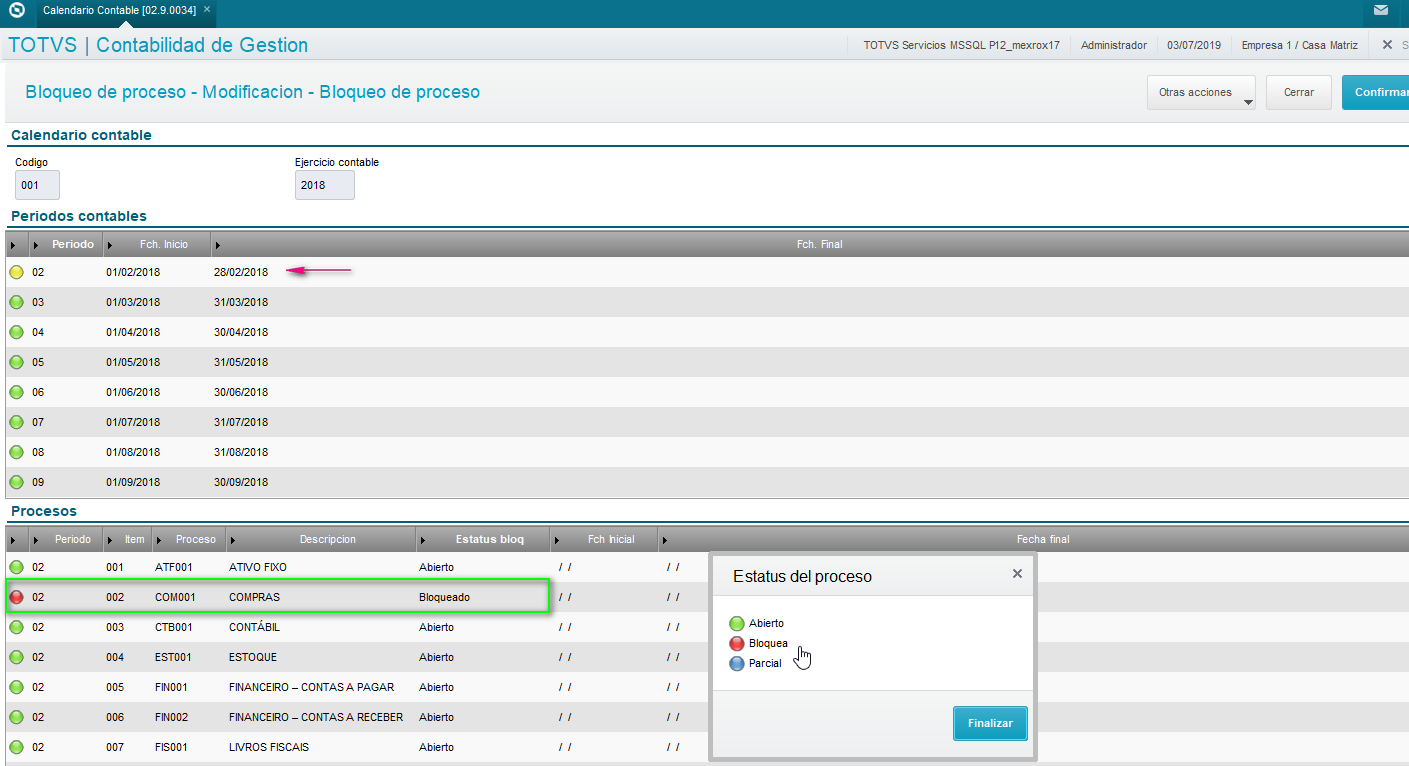Click green status icon of period 07
Screen dimensions: 1409x766
click(16, 422)
